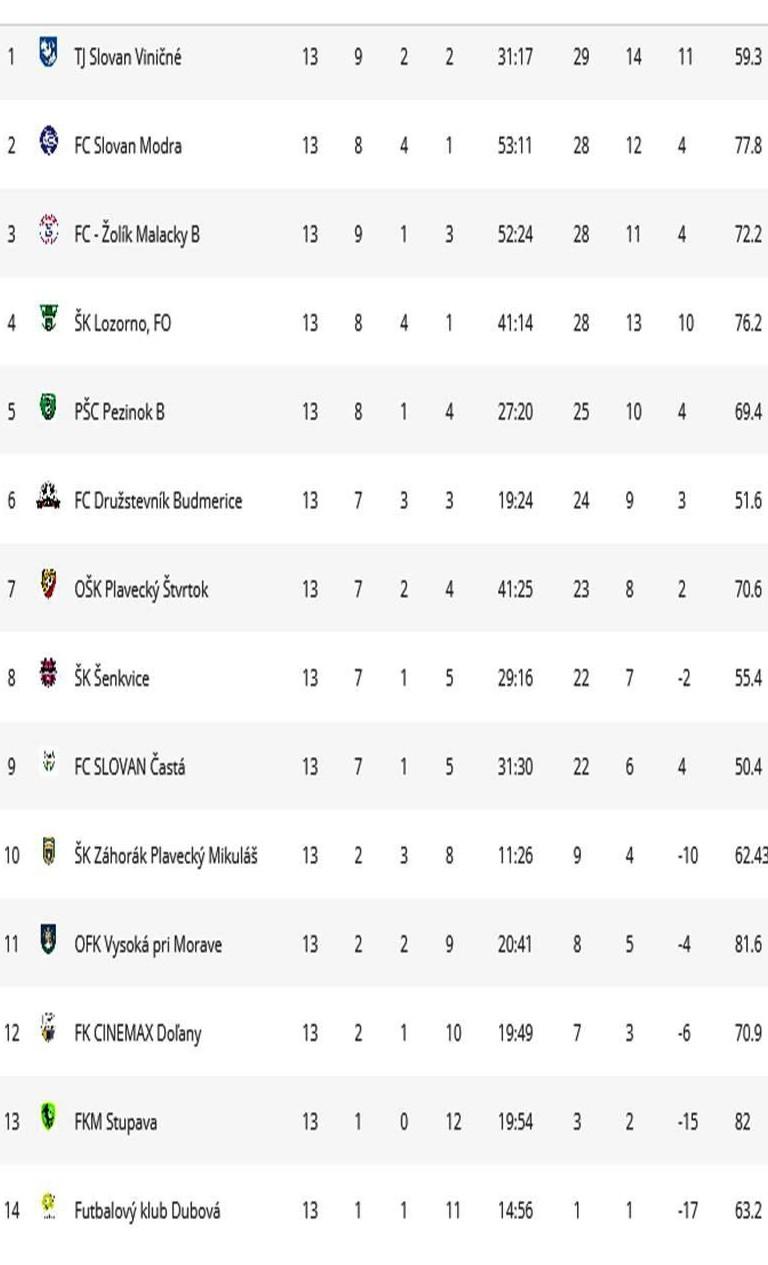The image size is (768, 1265).
Task: Open the ŠK Lozorno, FO team page
Action: point(122,323)
